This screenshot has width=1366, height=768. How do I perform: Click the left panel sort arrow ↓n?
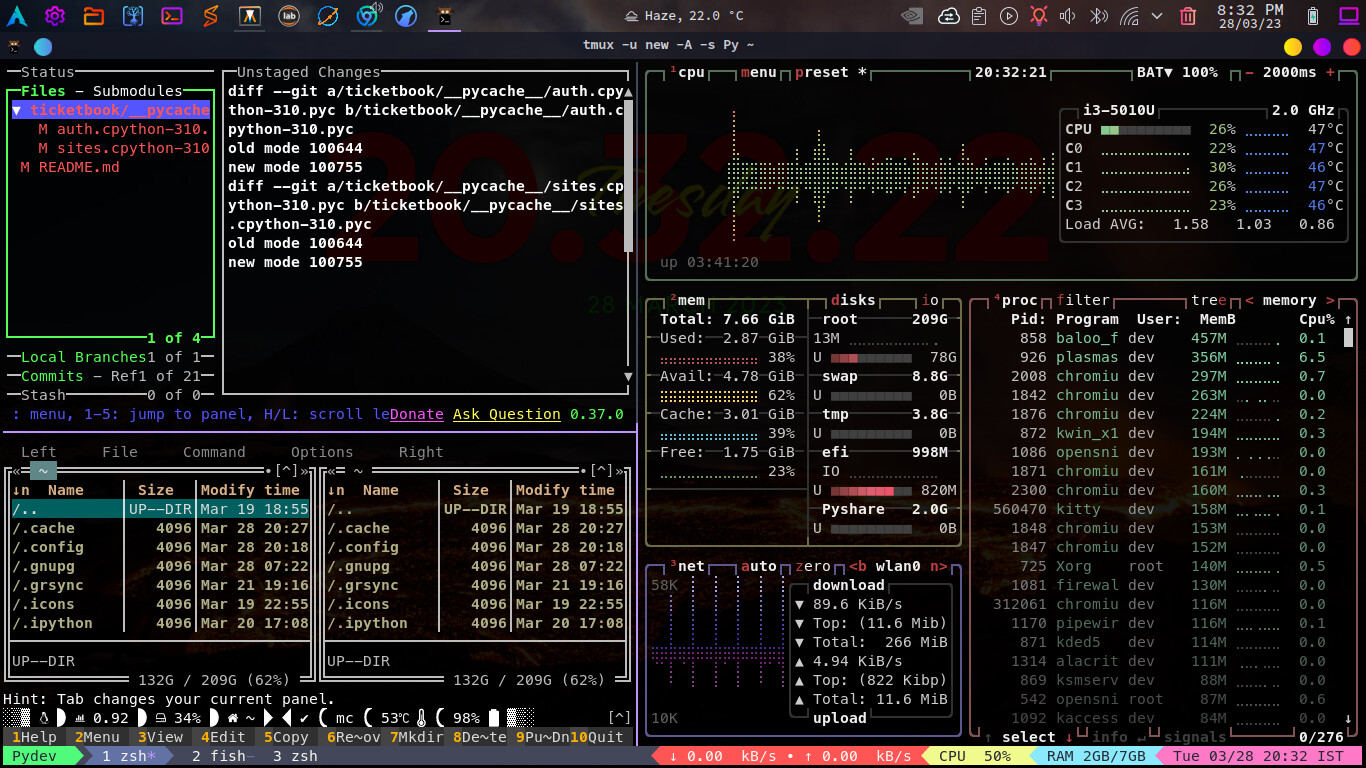point(20,490)
